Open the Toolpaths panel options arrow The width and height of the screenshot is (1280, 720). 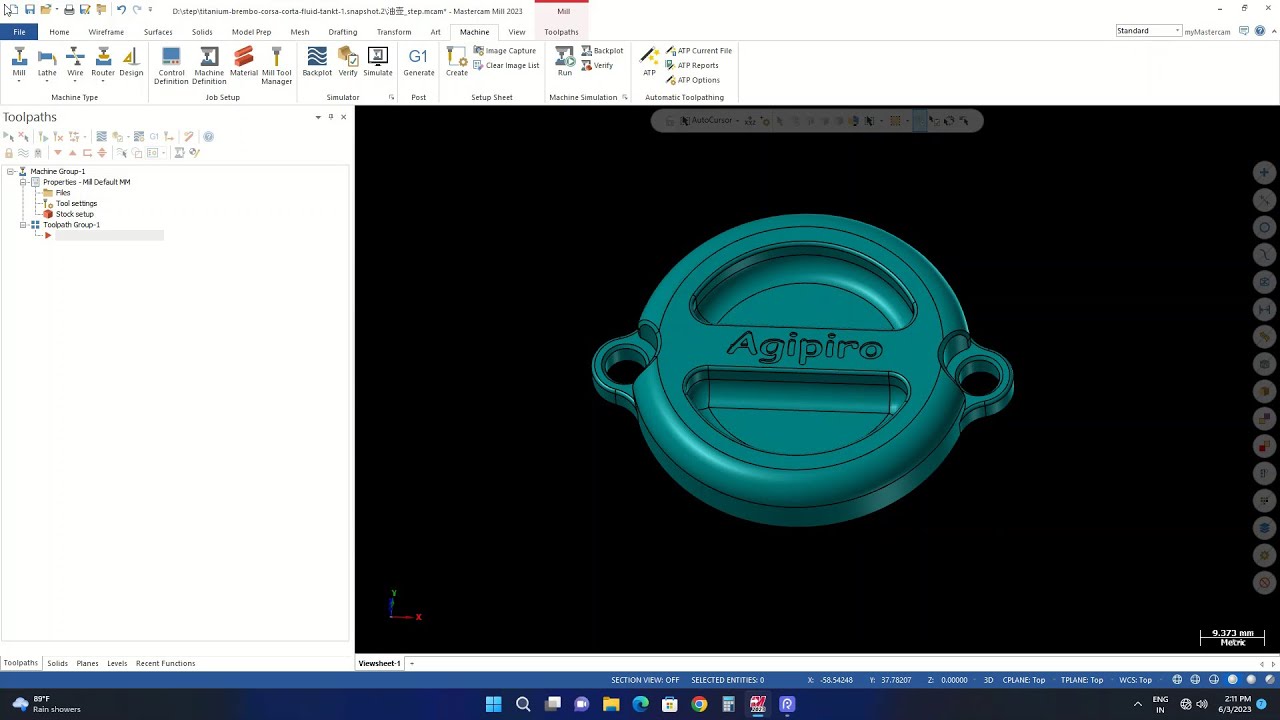pos(318,117)
